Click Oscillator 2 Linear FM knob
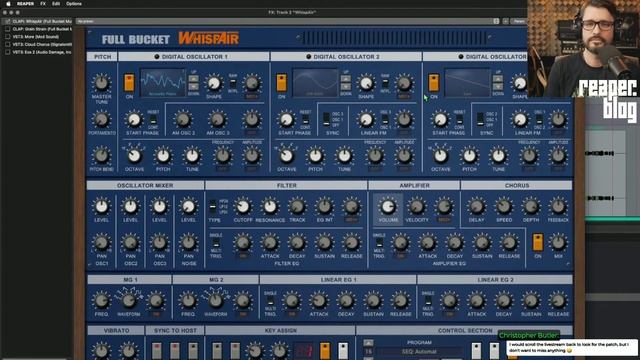Image resolution: width=640 pixels, height=360 pixels. (x=366, y=120)
